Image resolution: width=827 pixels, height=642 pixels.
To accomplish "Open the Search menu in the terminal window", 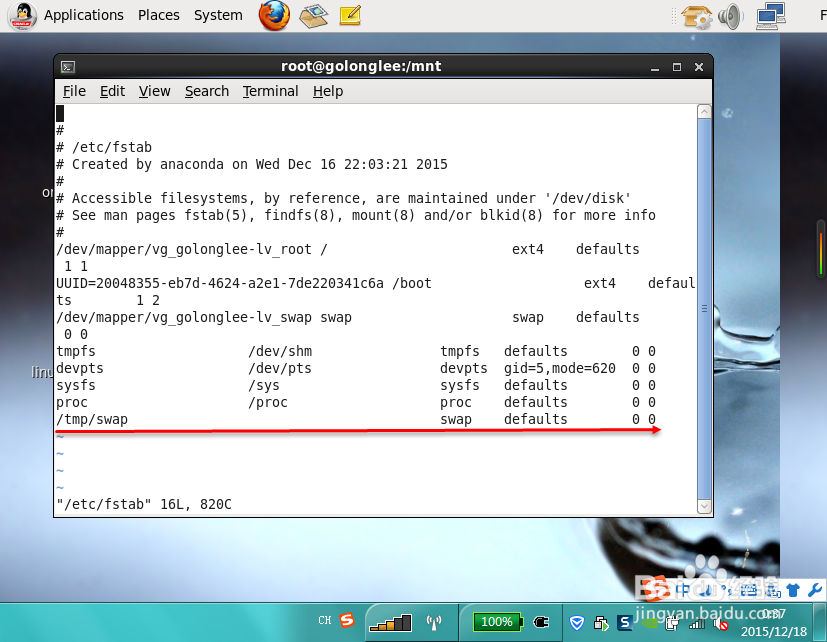I will pos(206,91).
